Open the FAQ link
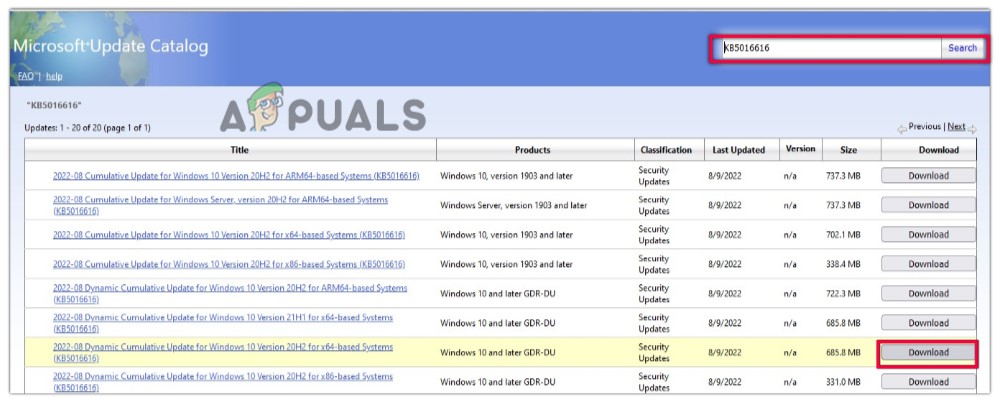The image size is (1000, 415). click(26, 76)
